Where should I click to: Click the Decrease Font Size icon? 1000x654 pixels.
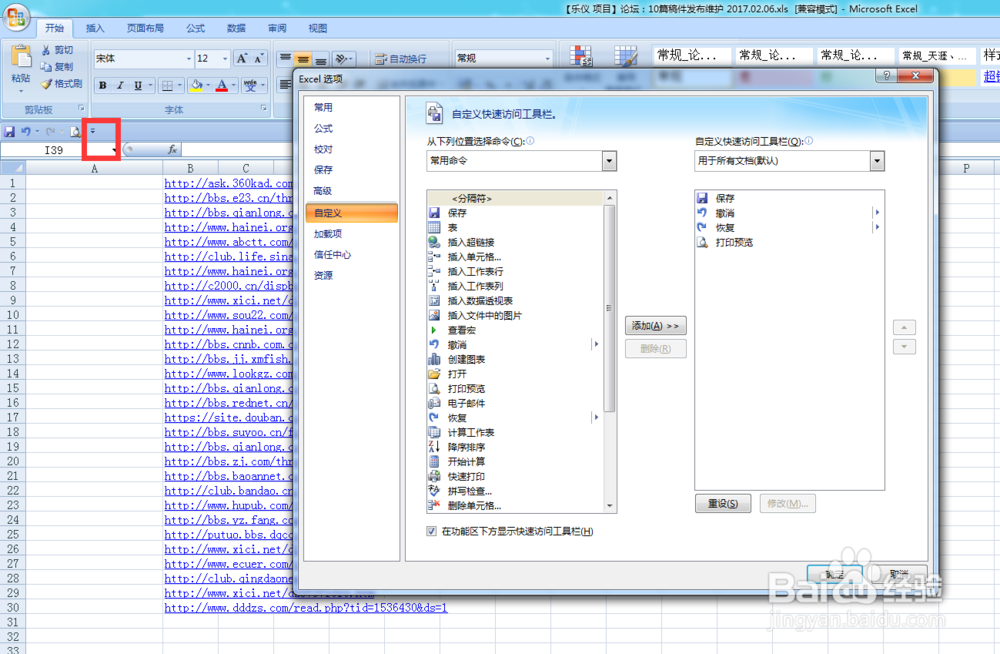(258, 59)
